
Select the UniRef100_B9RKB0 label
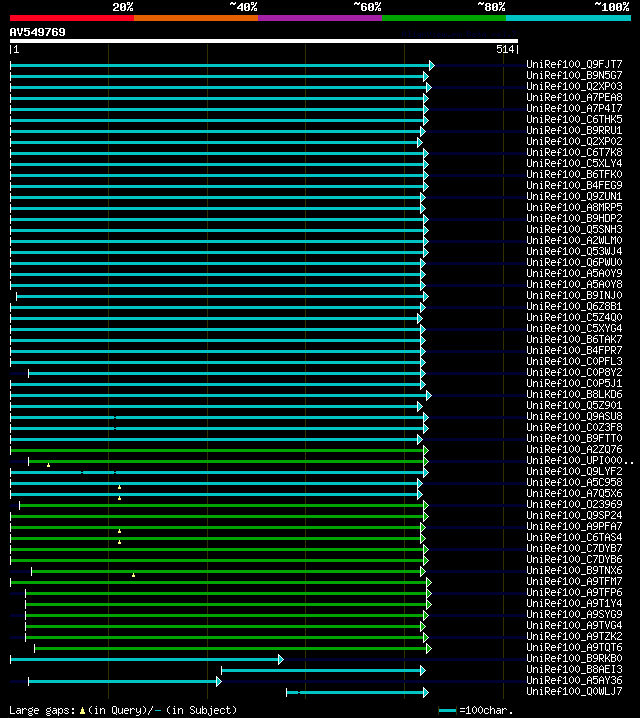pyautogui.click(x=574, y=658)
